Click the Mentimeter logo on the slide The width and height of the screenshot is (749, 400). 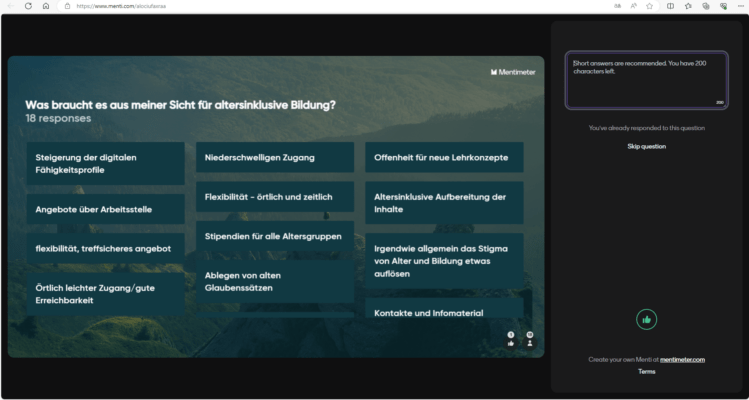(x=514, y=72)
